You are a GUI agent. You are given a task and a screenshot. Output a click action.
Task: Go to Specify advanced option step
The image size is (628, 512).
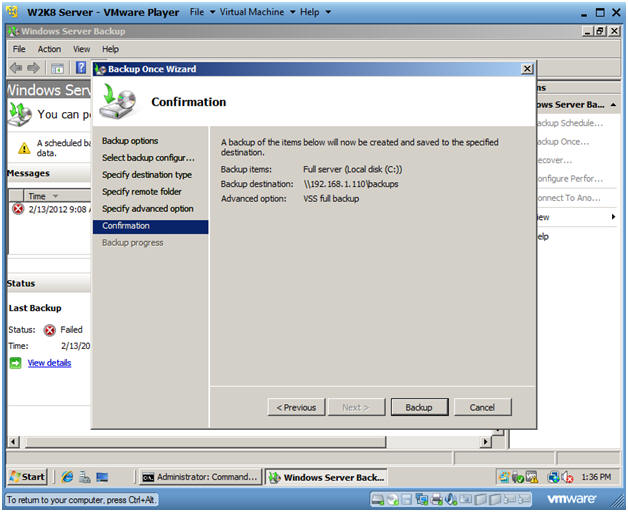click(147, 209)
